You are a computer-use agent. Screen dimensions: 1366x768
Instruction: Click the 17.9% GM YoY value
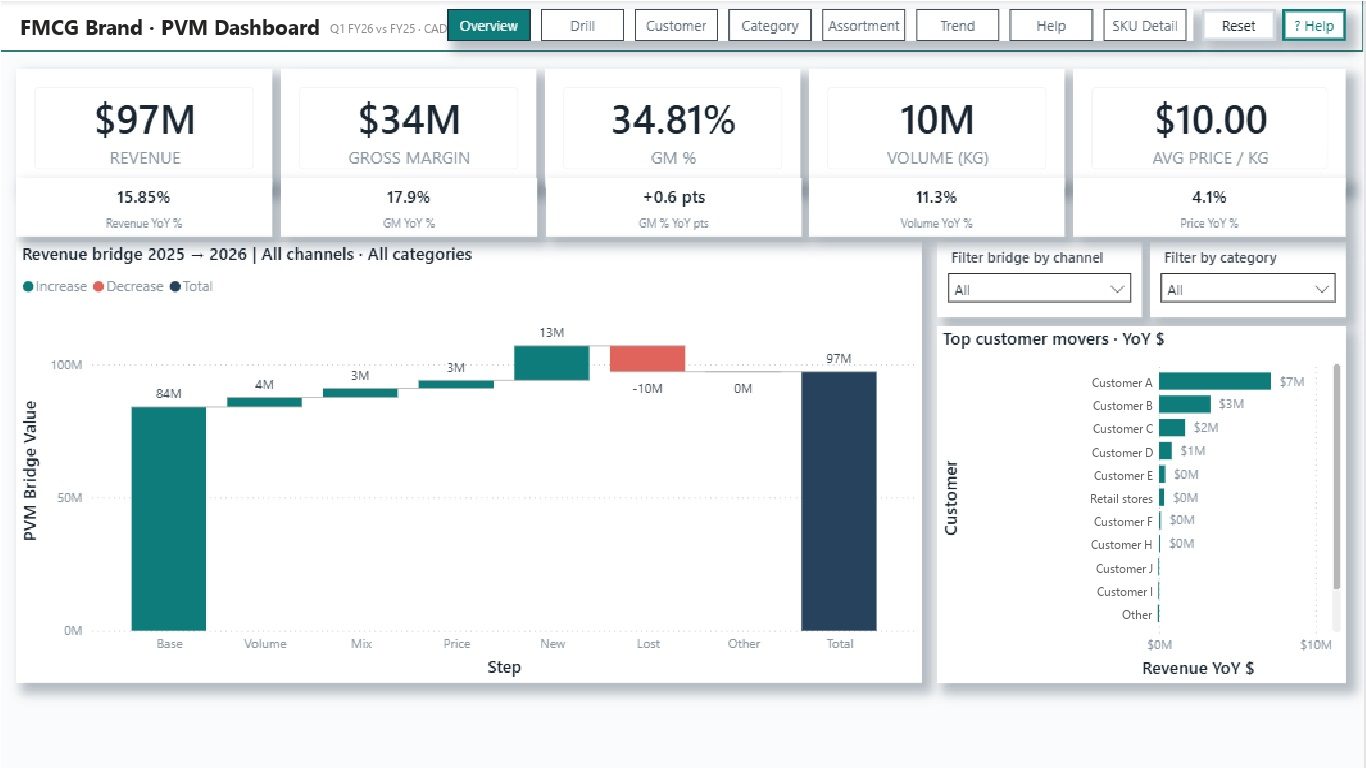click(x=408, y=197)
